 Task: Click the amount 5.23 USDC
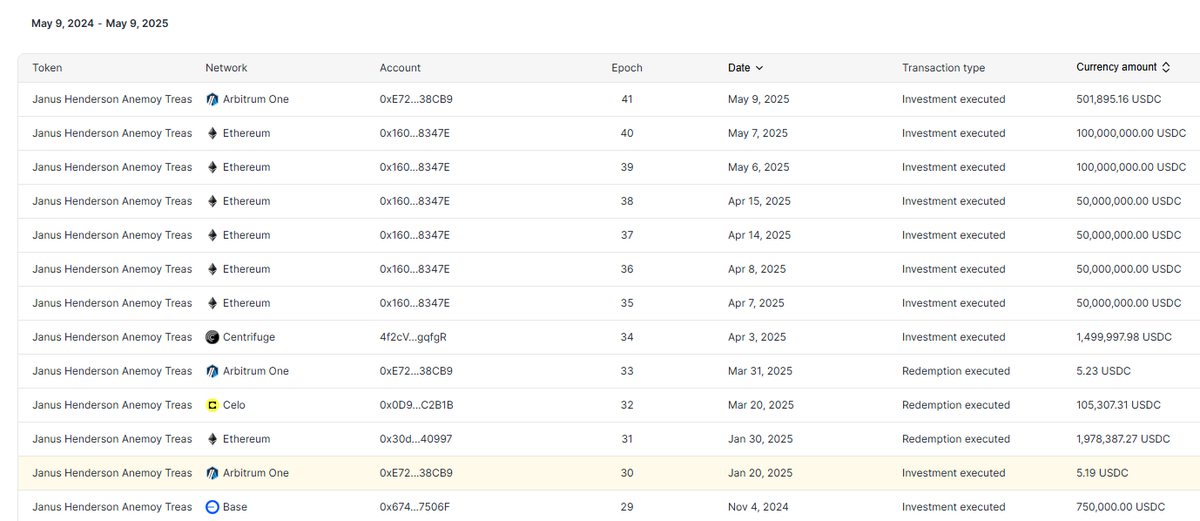pos(1103,372)
